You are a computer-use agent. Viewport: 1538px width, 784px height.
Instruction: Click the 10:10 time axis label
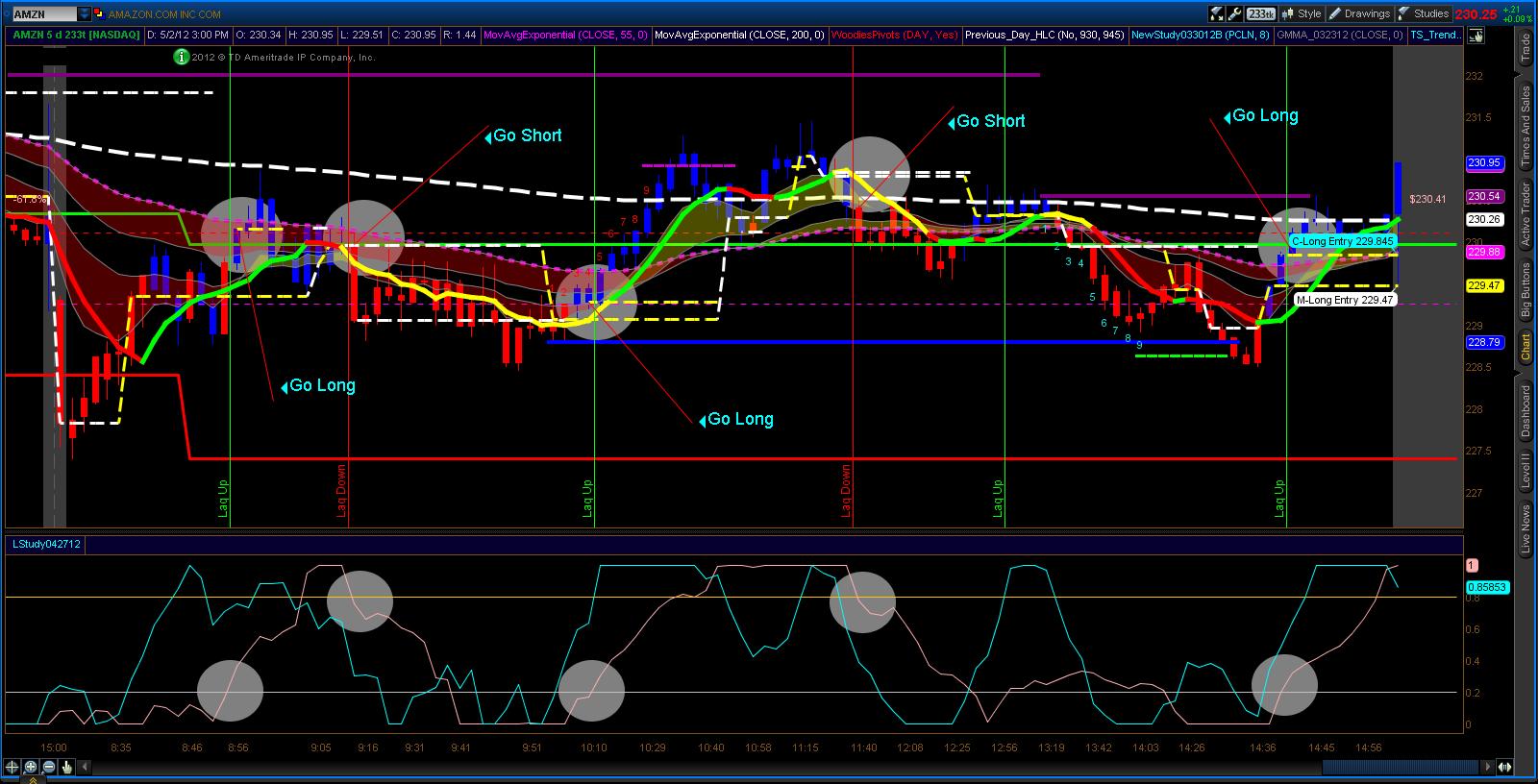[593, 747]
